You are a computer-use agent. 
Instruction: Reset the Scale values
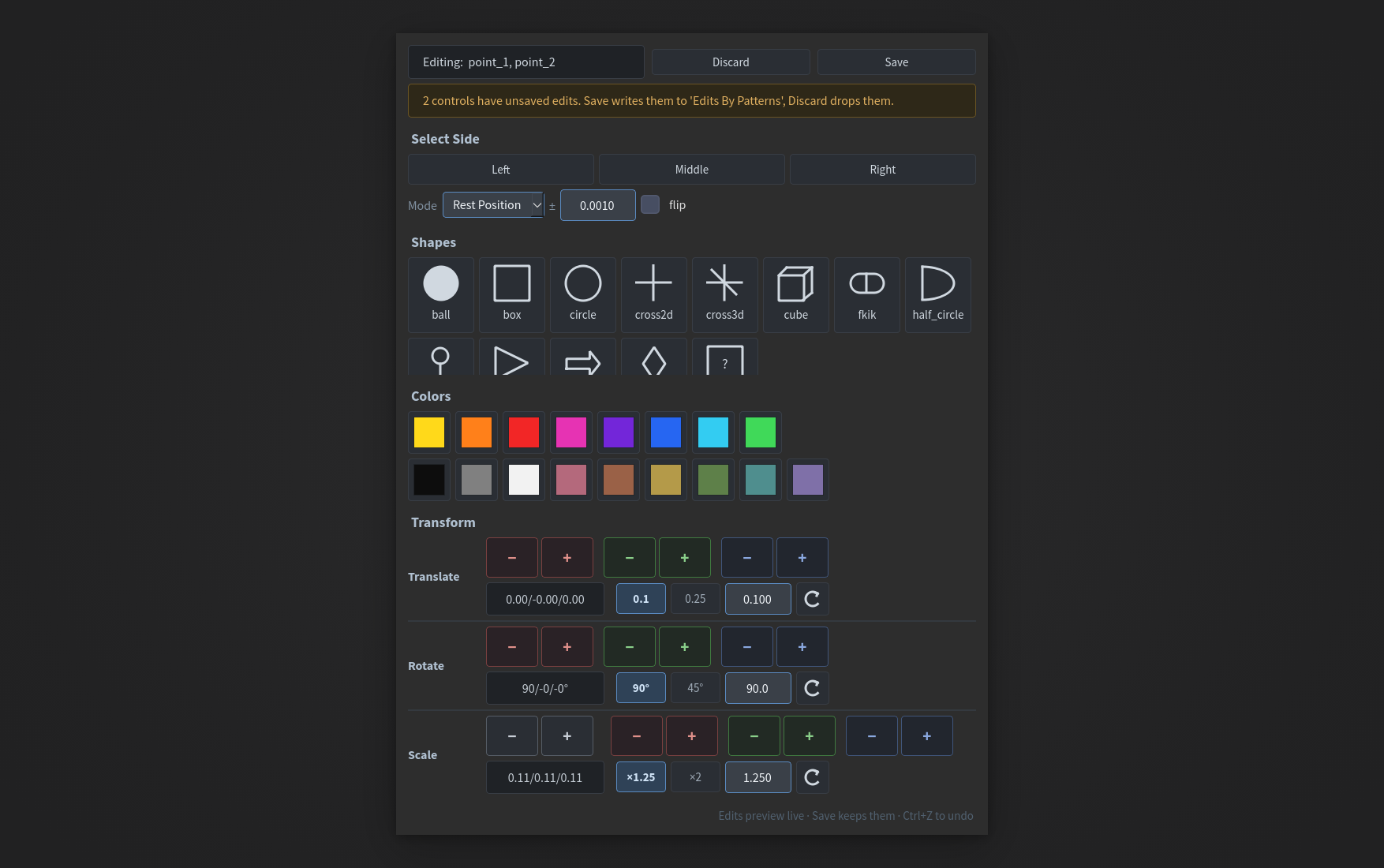pyautogui.click(x=812, y=777)
